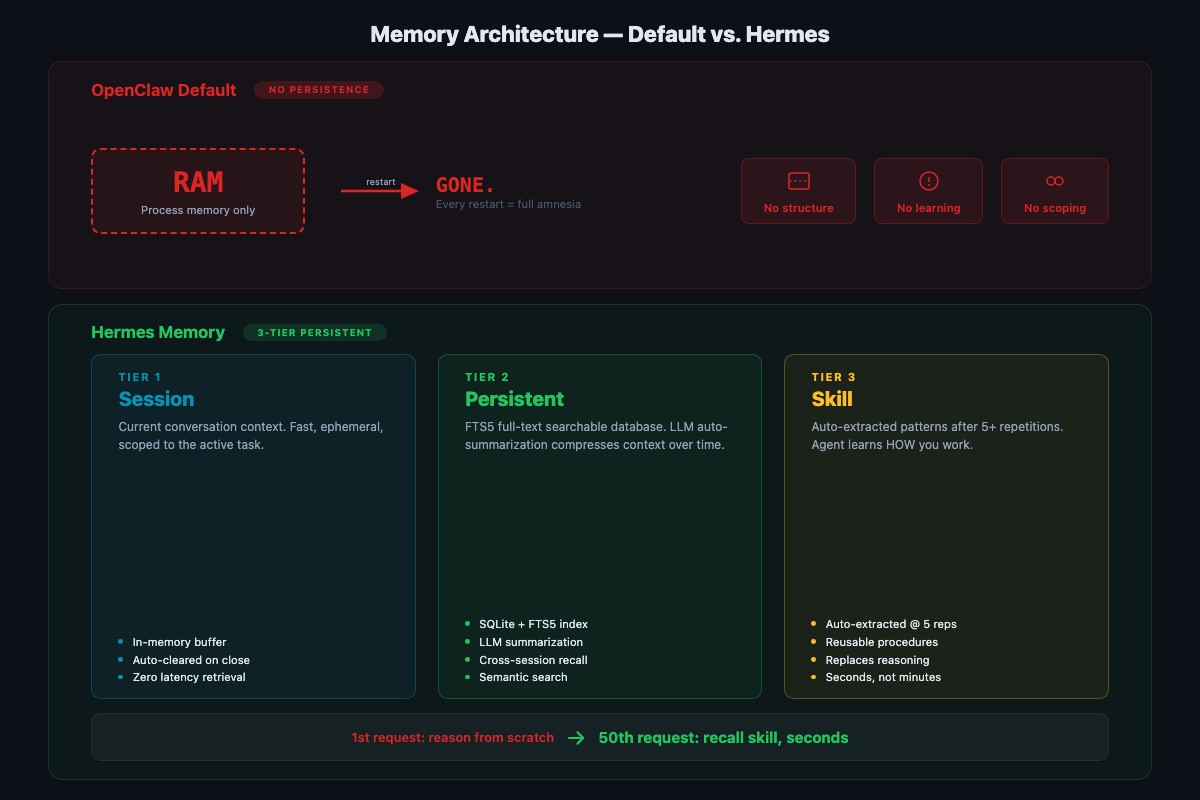The width and height of the screenshot is (1200, 800).
Task: Click the No scoping label
Action: [x=1054, y=208]
